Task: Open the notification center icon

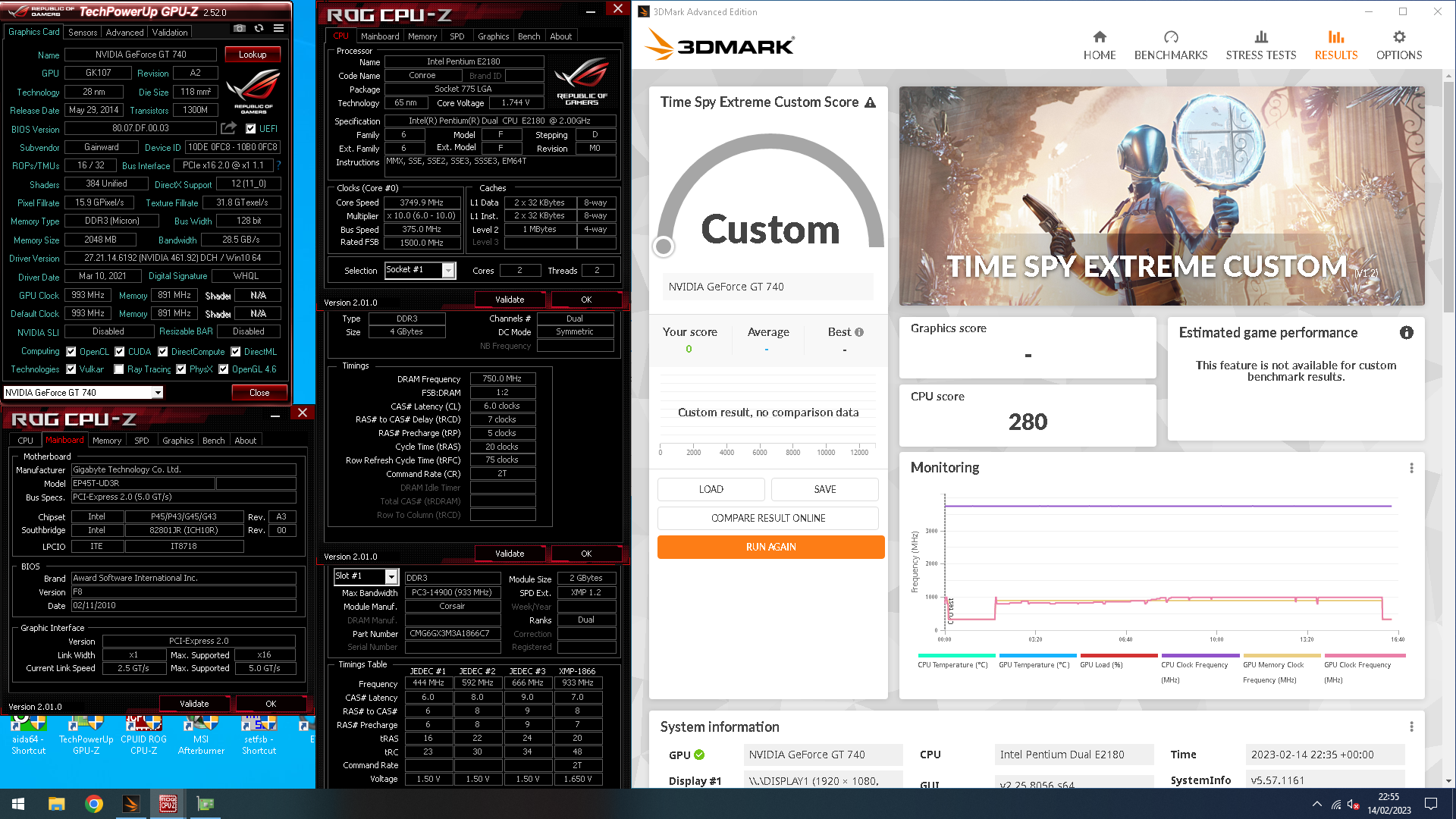Action: click(1431, 804)
